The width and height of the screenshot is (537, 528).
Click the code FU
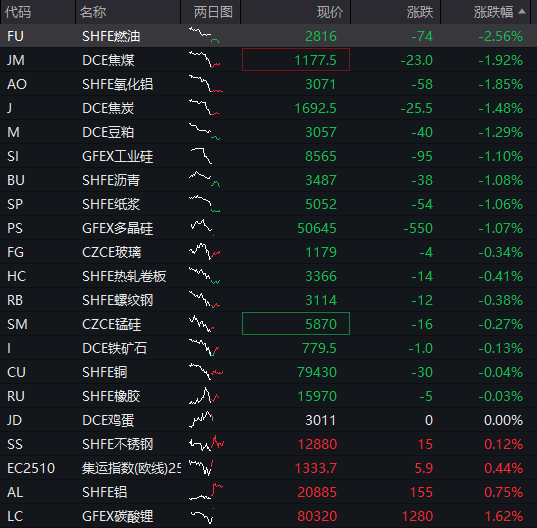point(15,36)
